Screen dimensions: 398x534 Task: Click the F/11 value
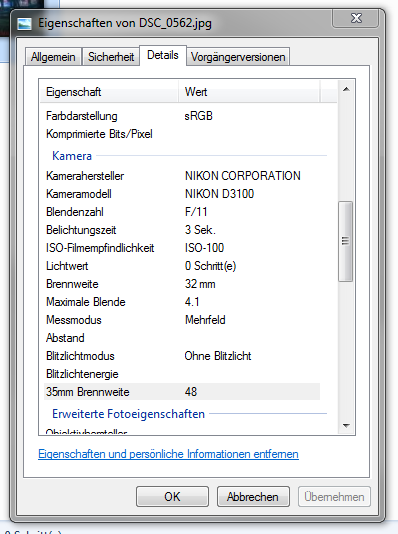click(196, 212)
